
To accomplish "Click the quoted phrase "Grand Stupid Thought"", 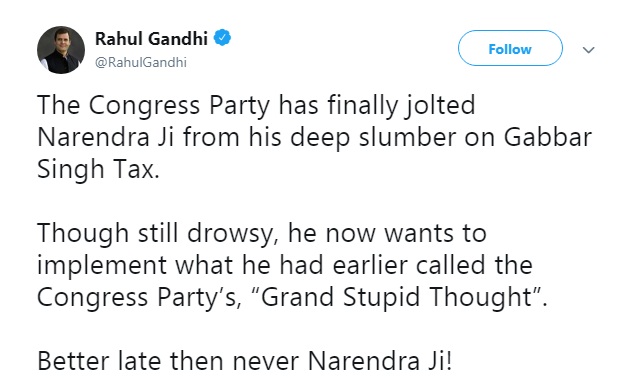I will point(401,297).
